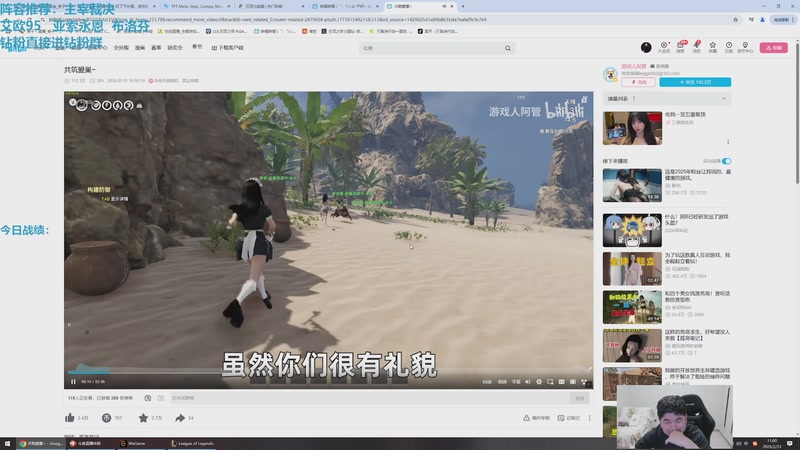This screenshot has width=800, height=450.
Task: Open danmaku settings icon beside toggle
Action: pos(161,398)
